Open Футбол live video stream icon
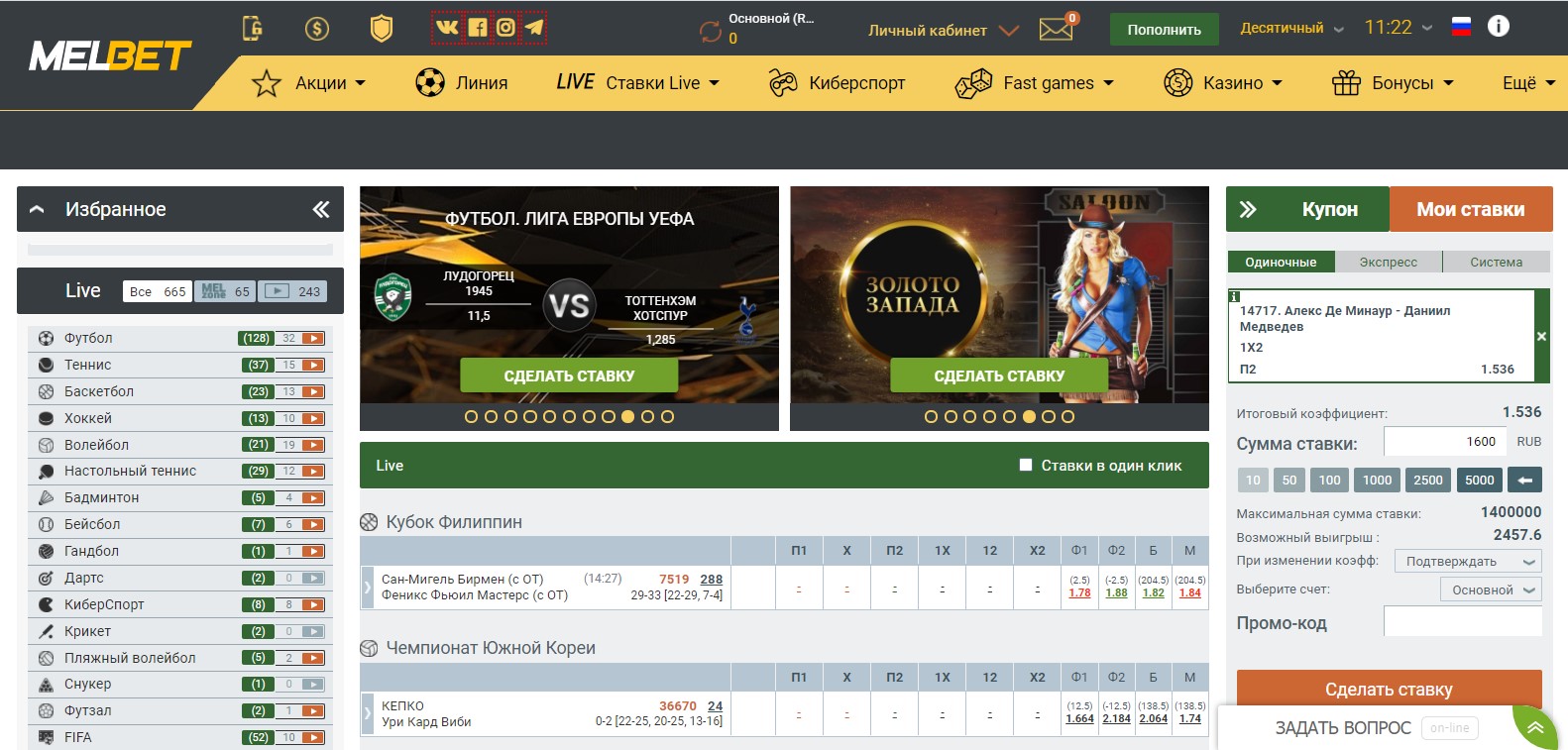 313,339
